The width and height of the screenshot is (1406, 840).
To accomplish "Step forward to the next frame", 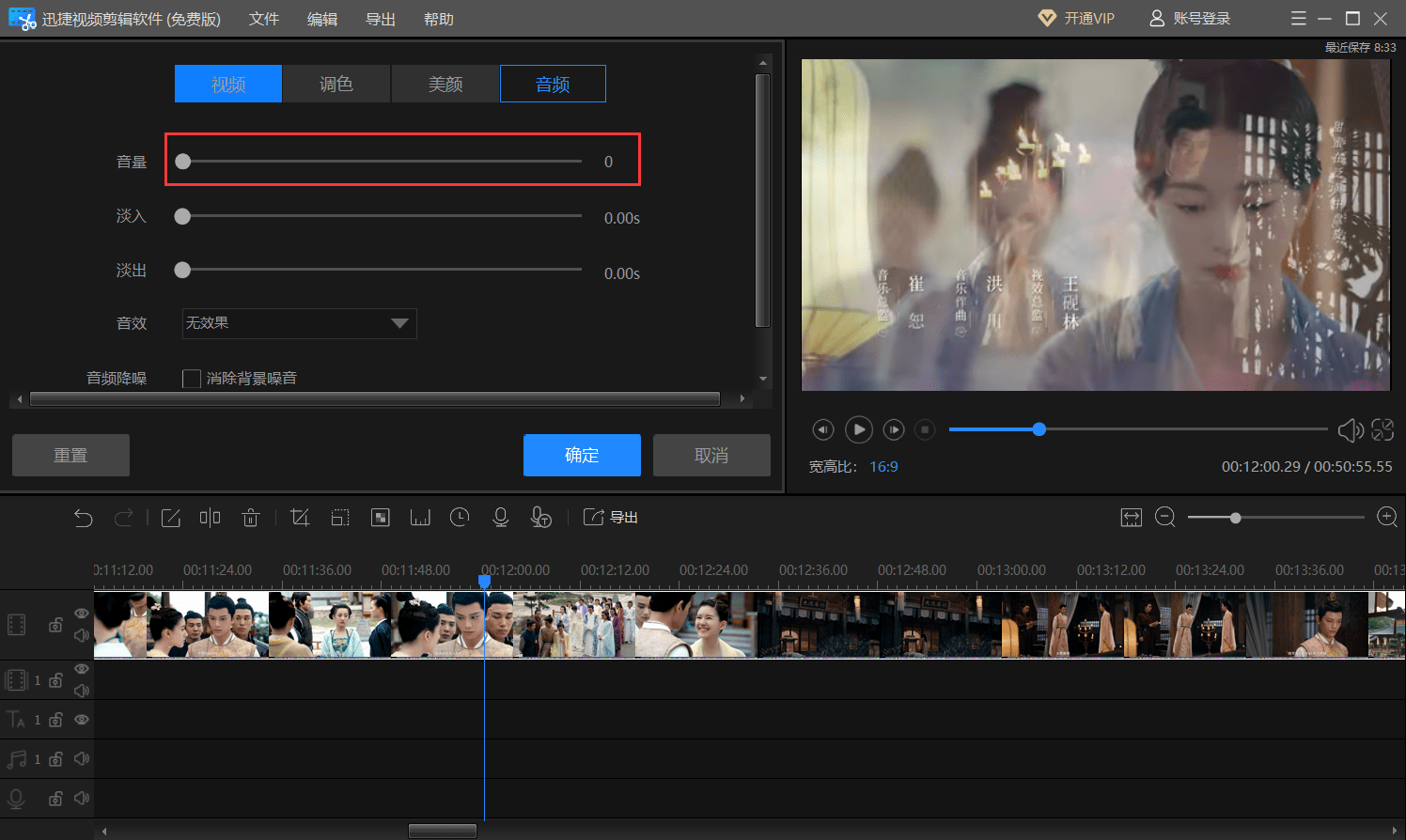I will pos(894,429).
